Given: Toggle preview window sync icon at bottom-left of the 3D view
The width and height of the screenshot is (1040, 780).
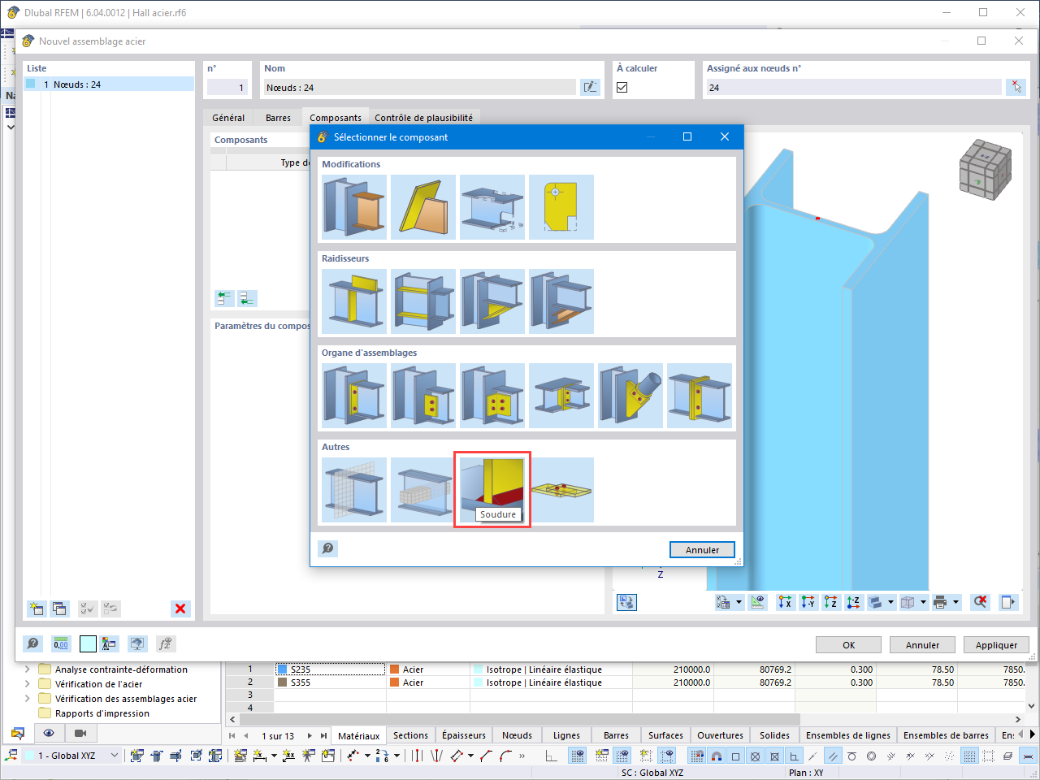Looking at the screenshot, I should [626, 602].
